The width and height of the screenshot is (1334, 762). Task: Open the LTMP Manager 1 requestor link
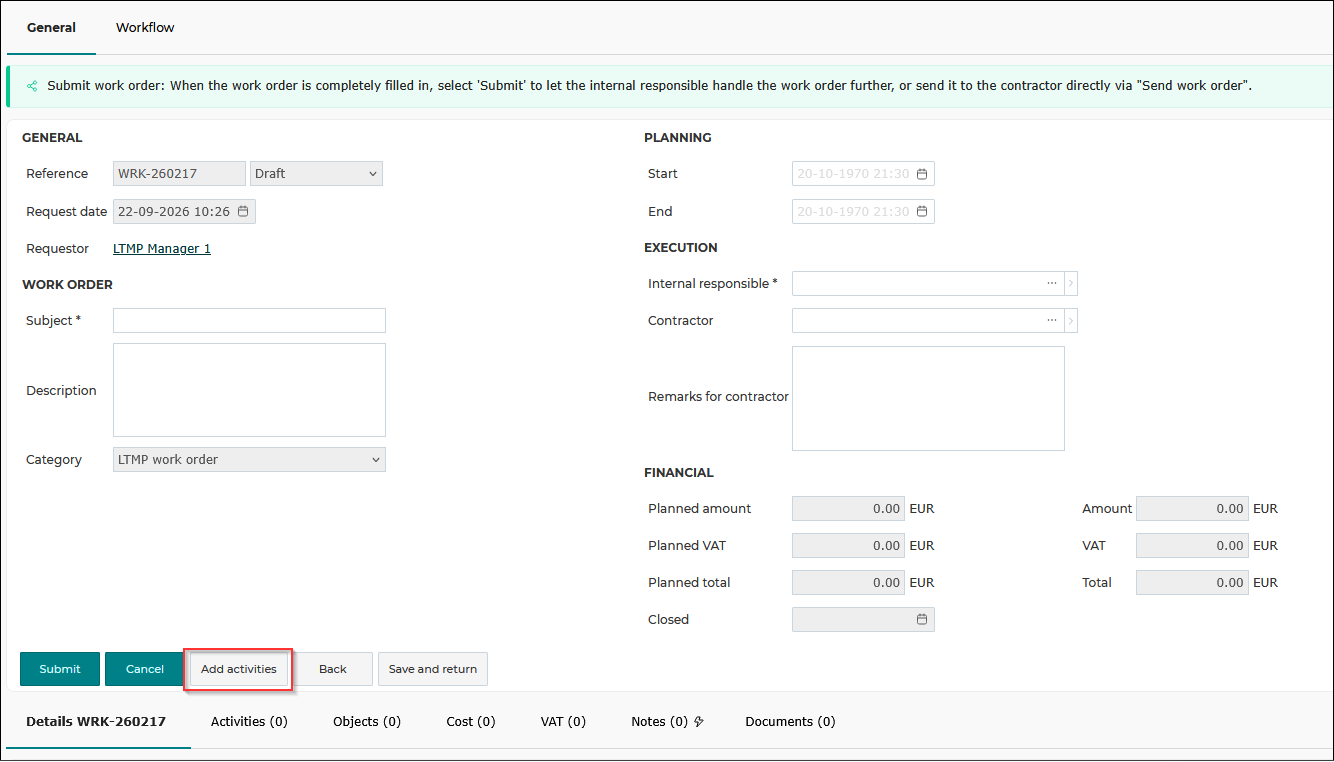tap(162, 248)
